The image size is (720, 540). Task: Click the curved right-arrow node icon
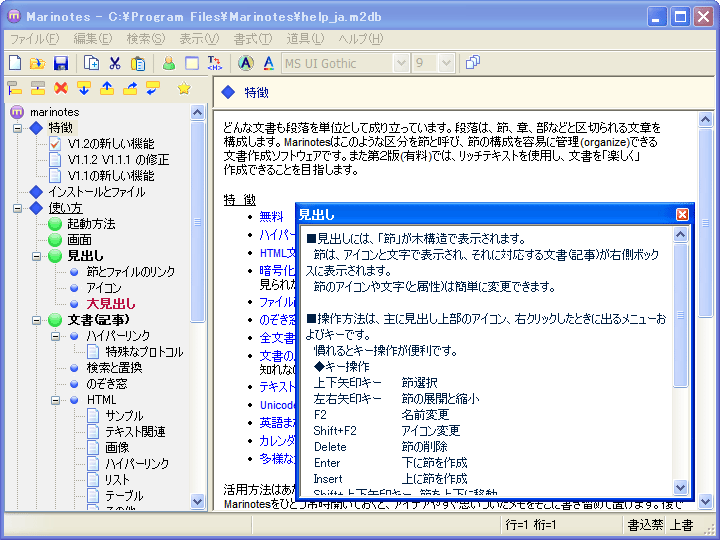click(130, 88)
